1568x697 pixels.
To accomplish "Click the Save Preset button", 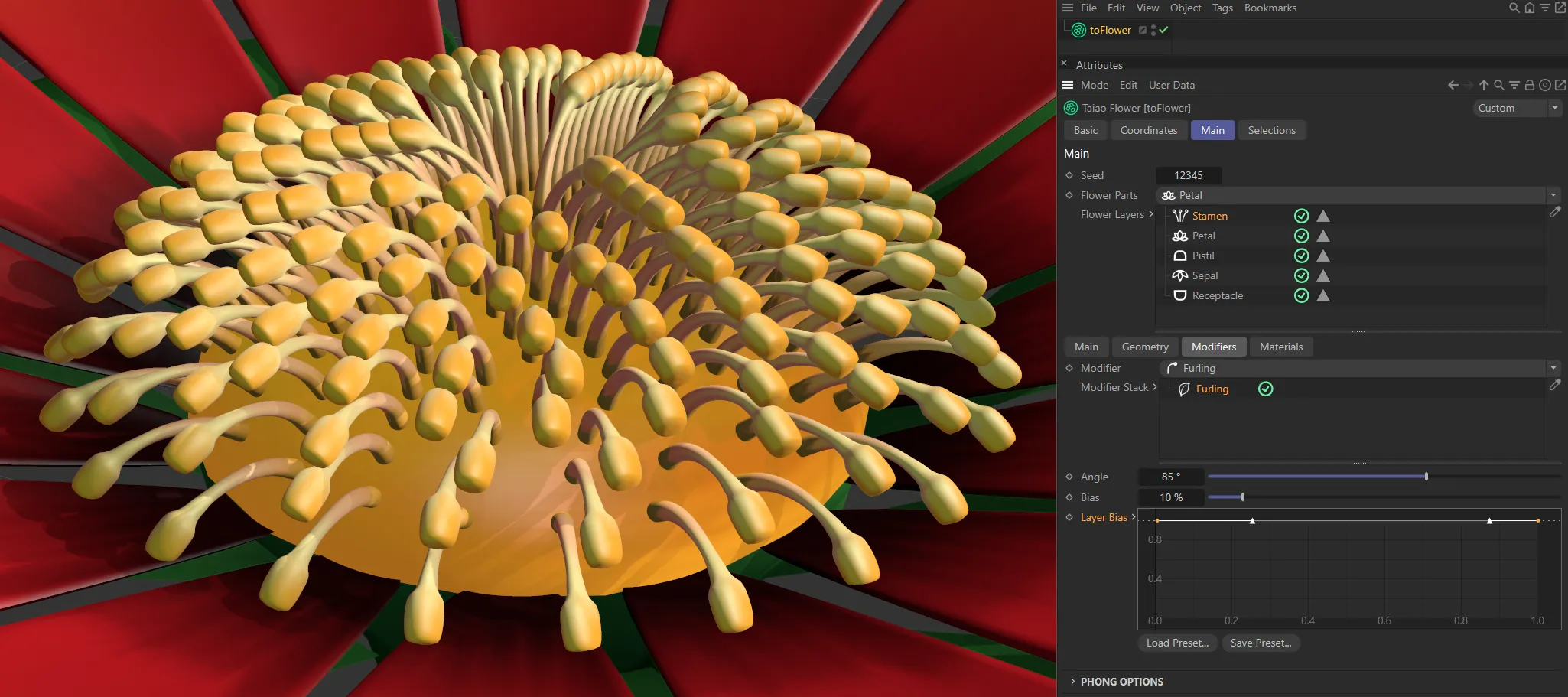I will [1260, 643].
